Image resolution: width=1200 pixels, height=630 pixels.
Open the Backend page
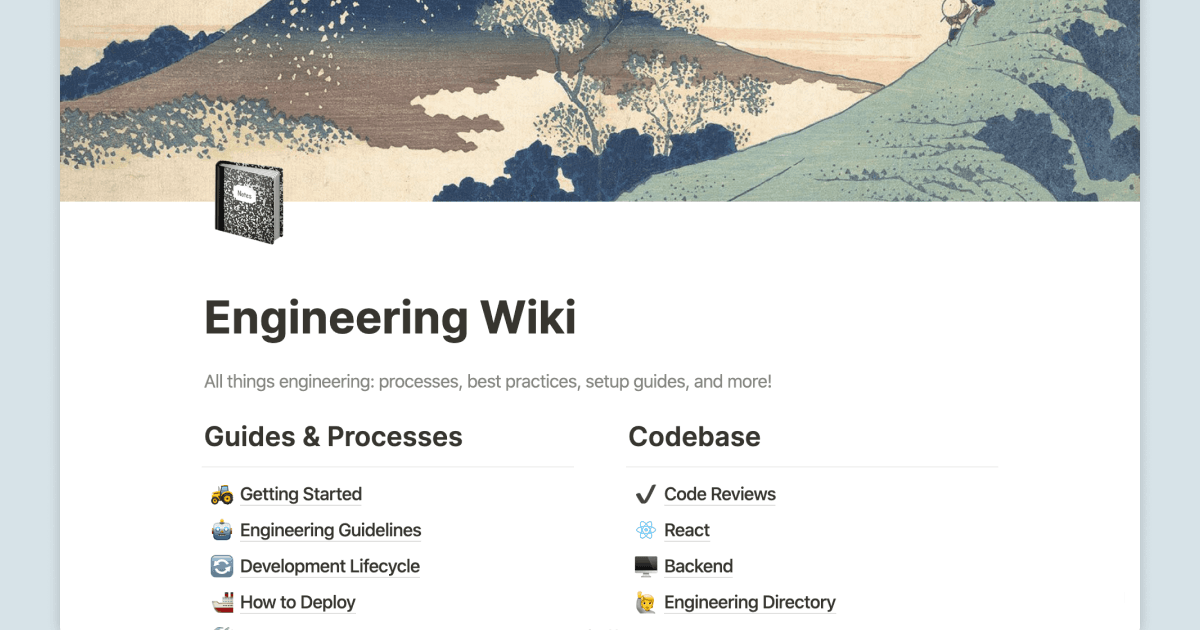698,566
